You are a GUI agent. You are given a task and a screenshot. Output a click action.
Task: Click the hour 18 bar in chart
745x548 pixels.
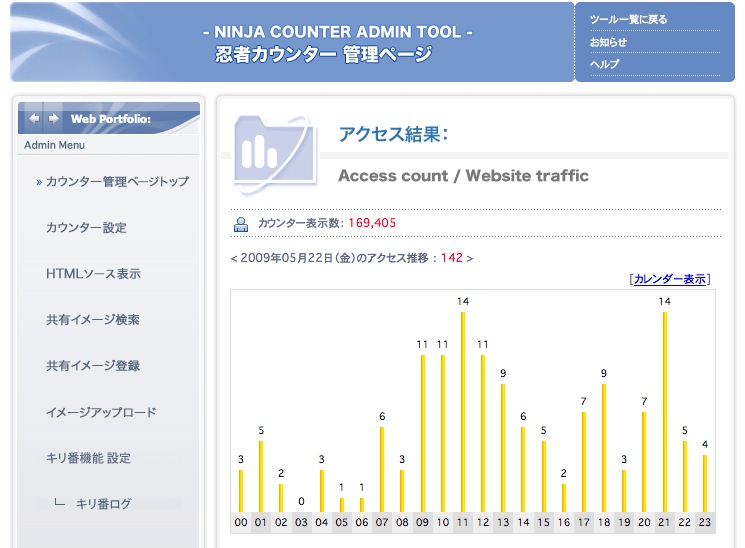[x=604, y=448]
